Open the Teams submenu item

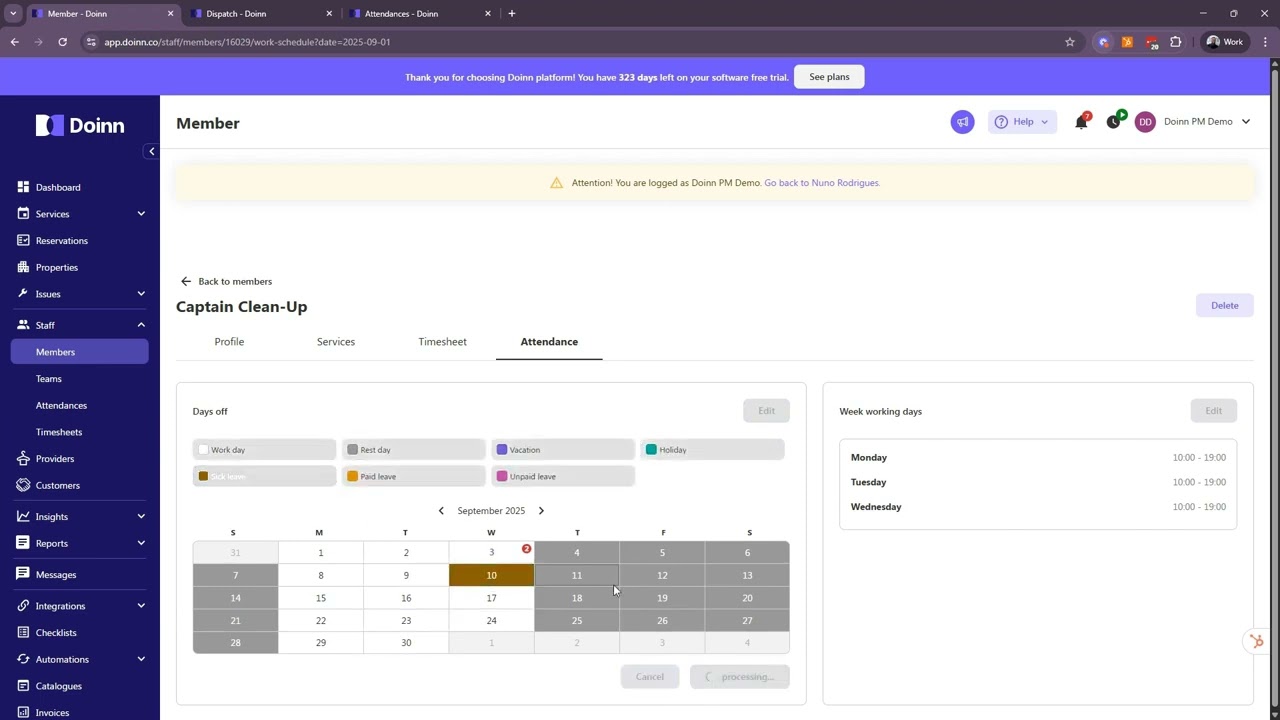click(x=49, y=378)
